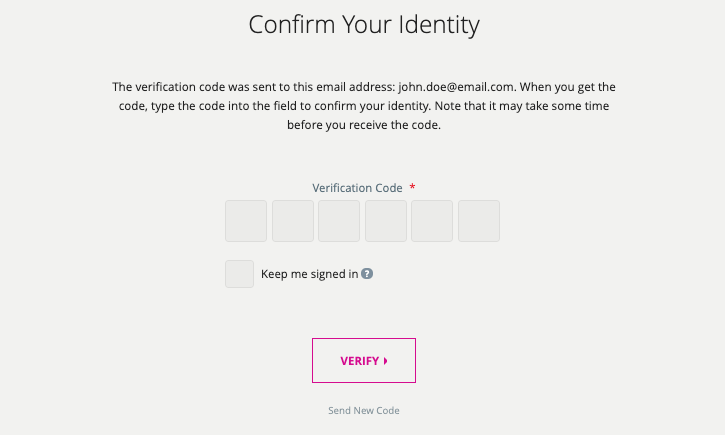725x435 pixels.
Task: Click the Confirm Your Identity heading
Action: tap(363, 24)
